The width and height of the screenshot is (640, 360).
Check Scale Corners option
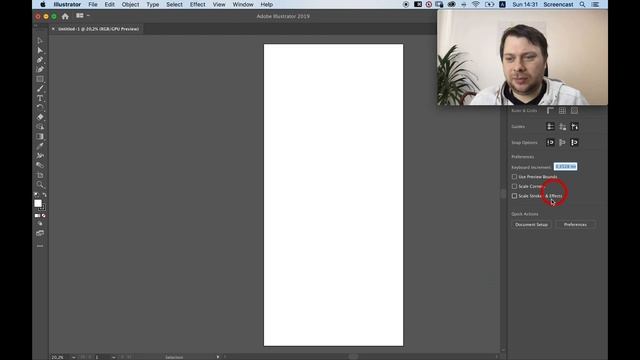tap(514, 186)
